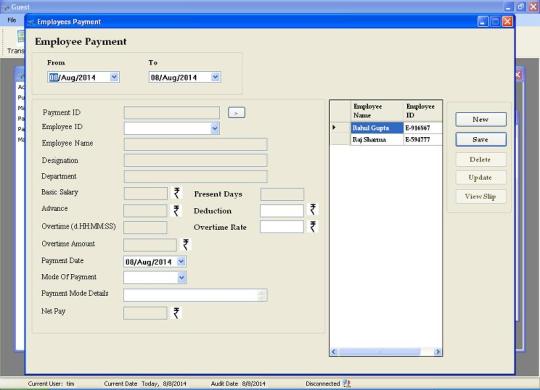Image resolution: width=540 pixels, height=390 pixels.
Task: Click the View Slip button
Action: click(x=481, y=196)
